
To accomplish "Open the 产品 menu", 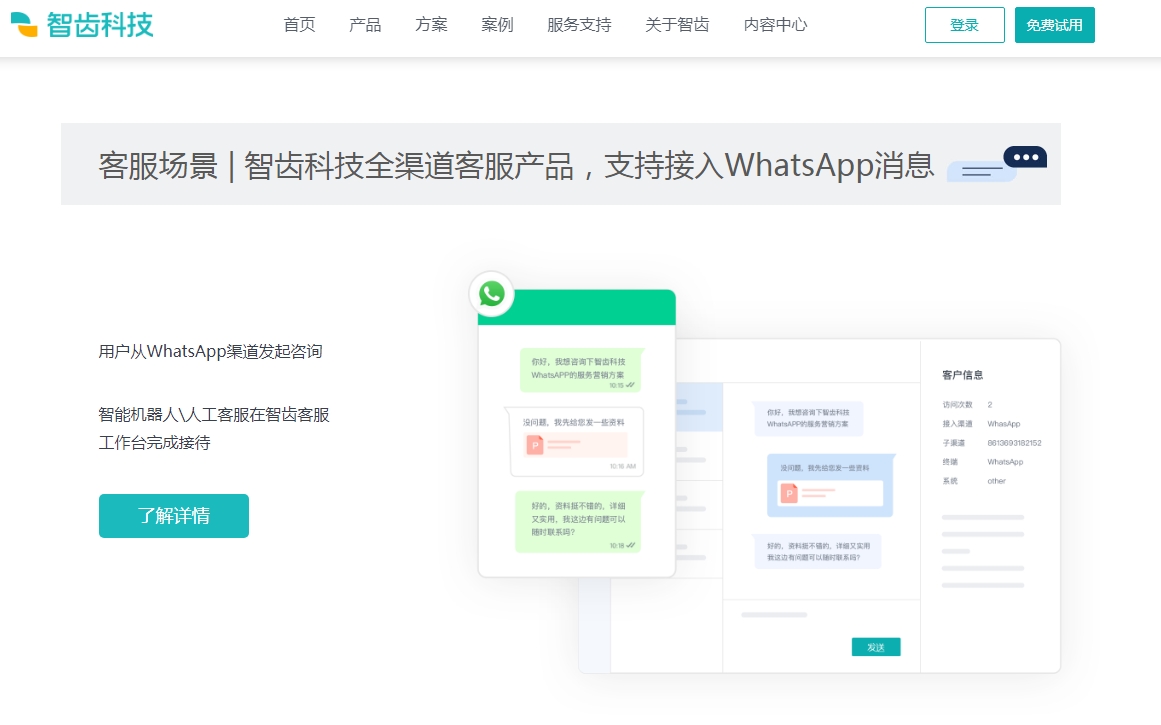I will coord(365,25).
